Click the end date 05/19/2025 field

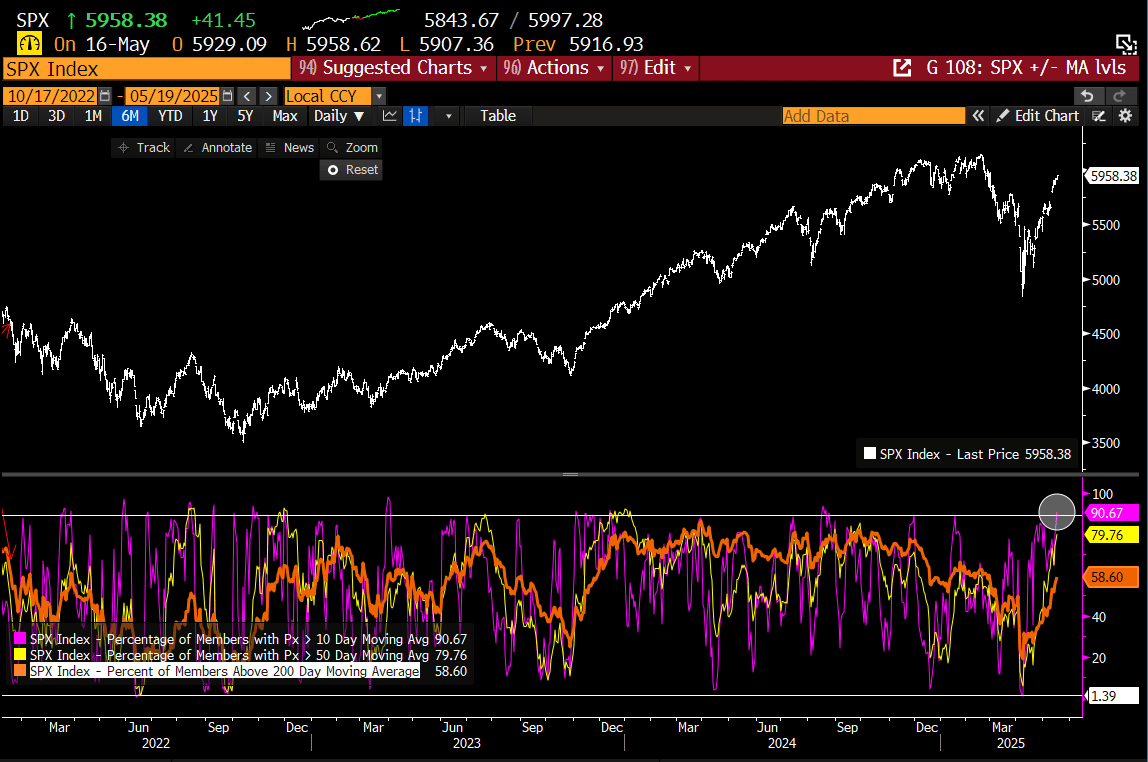click(174, 96)
